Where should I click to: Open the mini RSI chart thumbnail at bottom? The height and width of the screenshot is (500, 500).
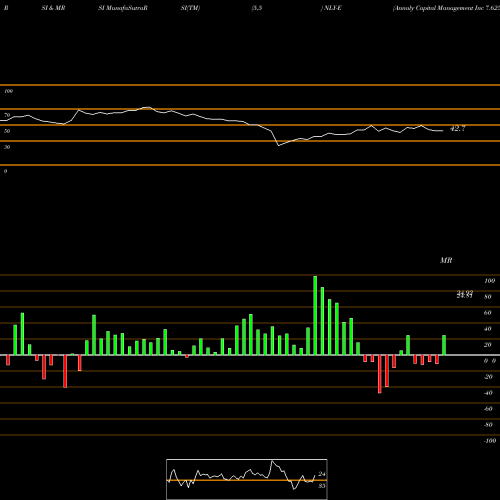pyautogui.click(x=247, y=479)
